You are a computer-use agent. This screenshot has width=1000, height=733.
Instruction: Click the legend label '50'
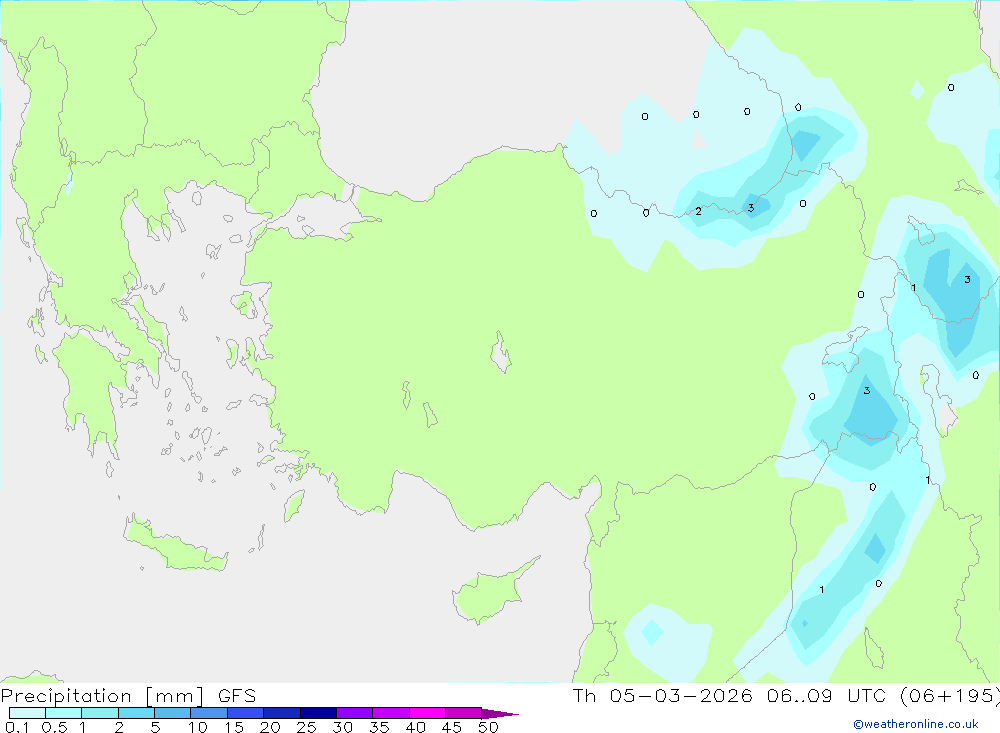point(488,727)
